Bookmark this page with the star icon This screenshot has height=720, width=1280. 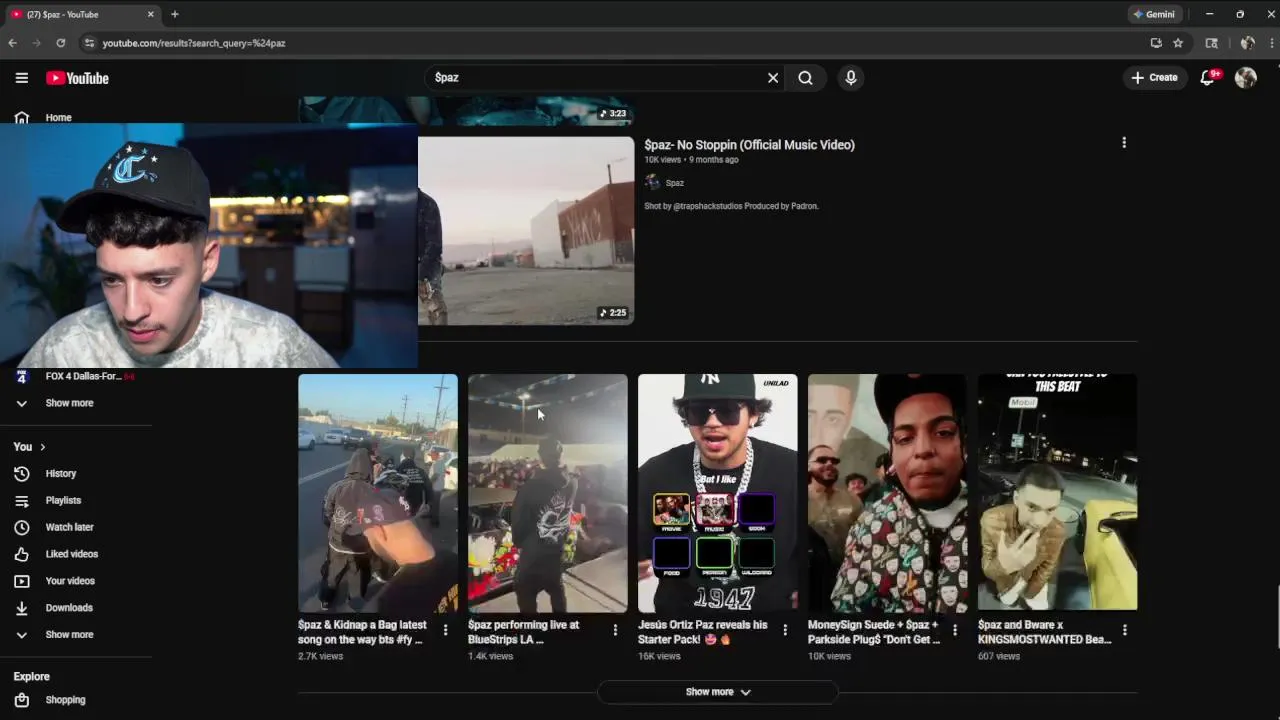click(x=1178, y=43)
